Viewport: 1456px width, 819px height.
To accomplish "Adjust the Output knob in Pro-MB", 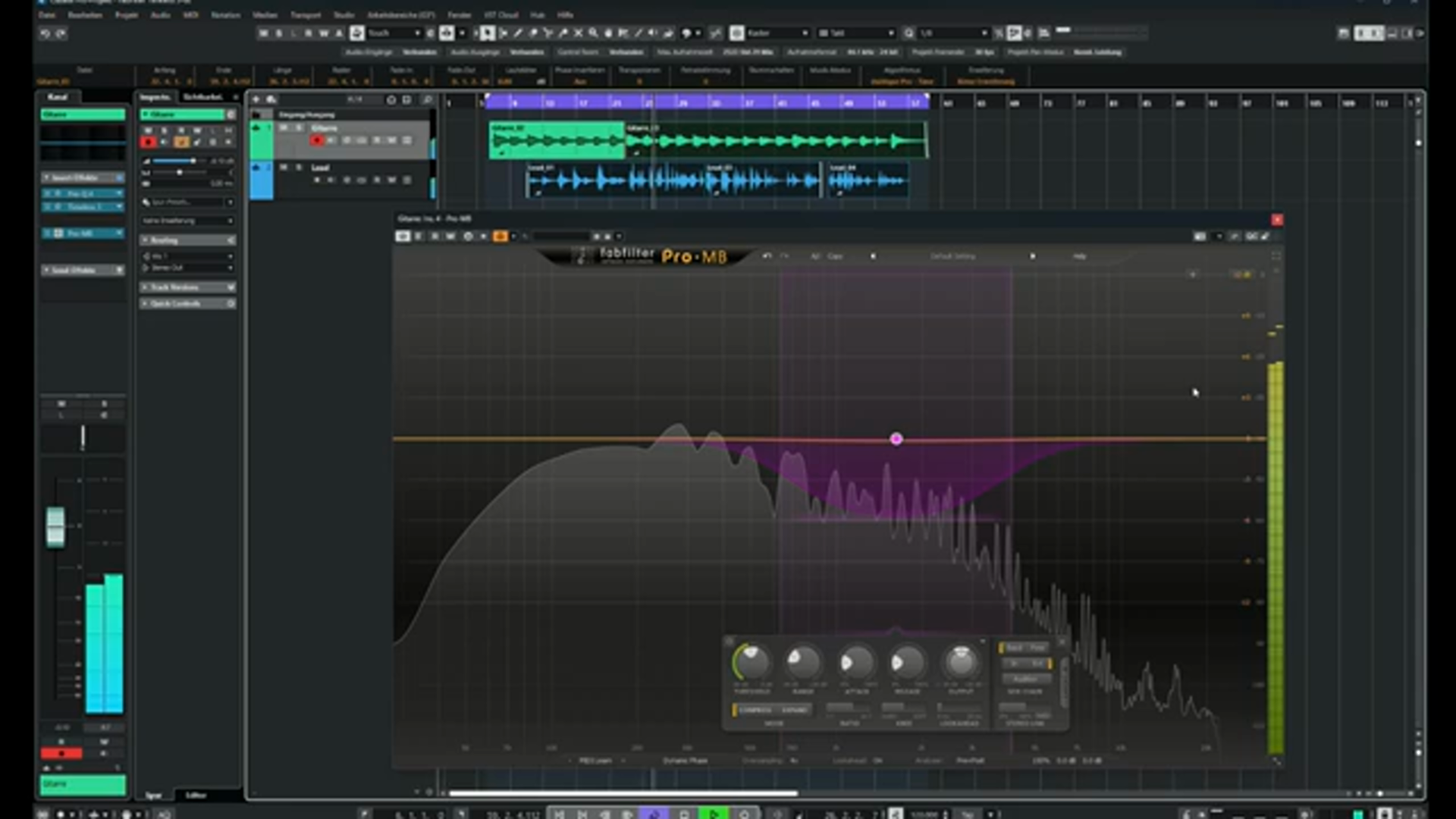I will click(961, 662).
